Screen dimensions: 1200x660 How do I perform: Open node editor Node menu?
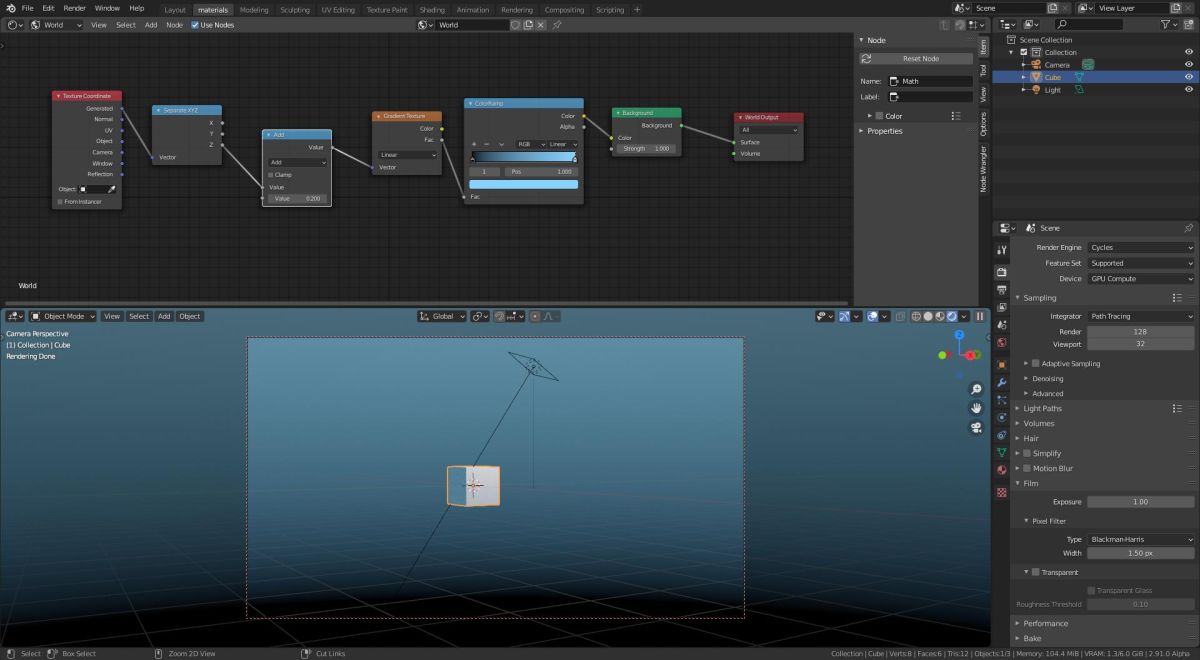tap(174, 25)
